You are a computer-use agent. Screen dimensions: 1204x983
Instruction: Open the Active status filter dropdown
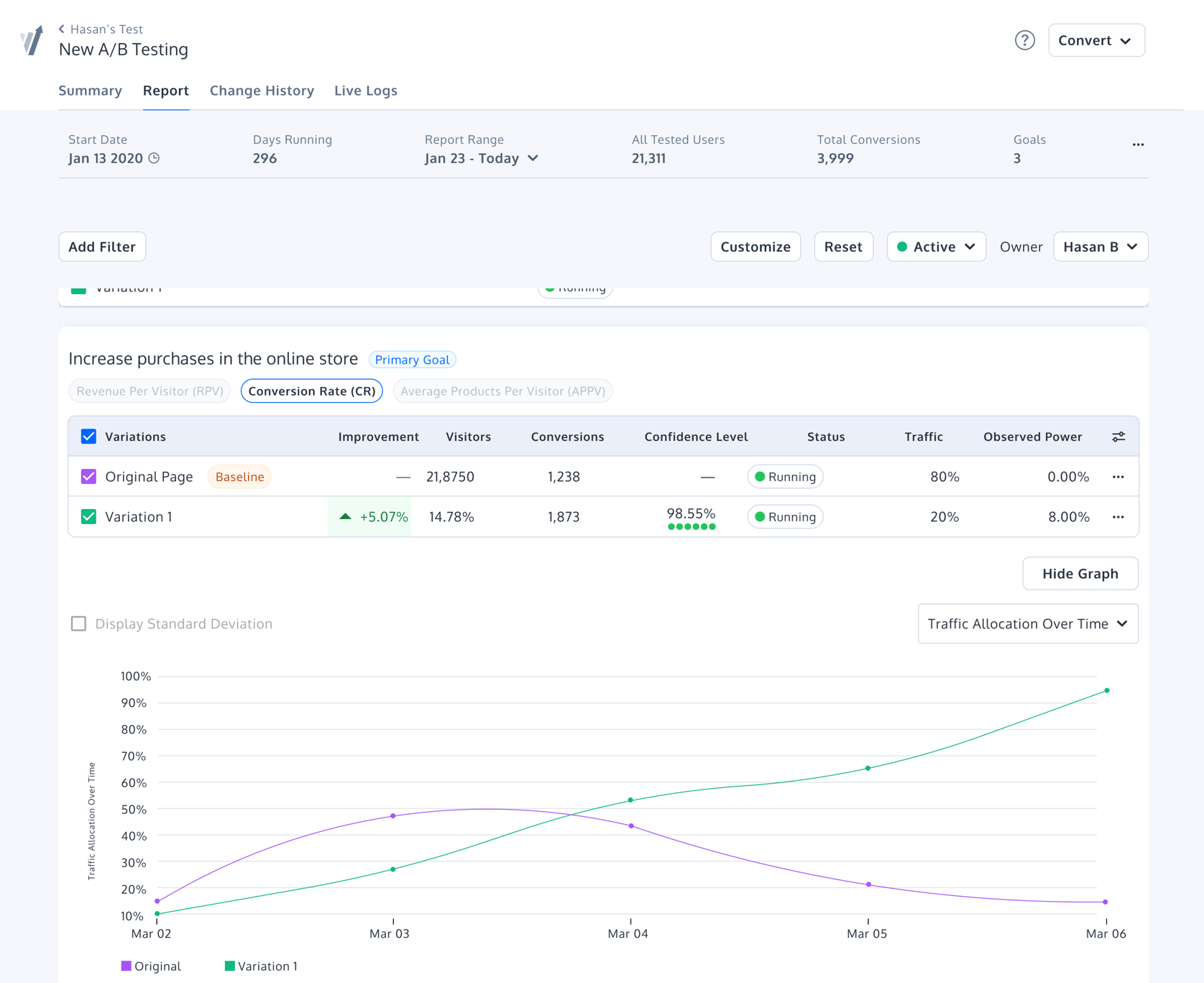tap(936, 247)
